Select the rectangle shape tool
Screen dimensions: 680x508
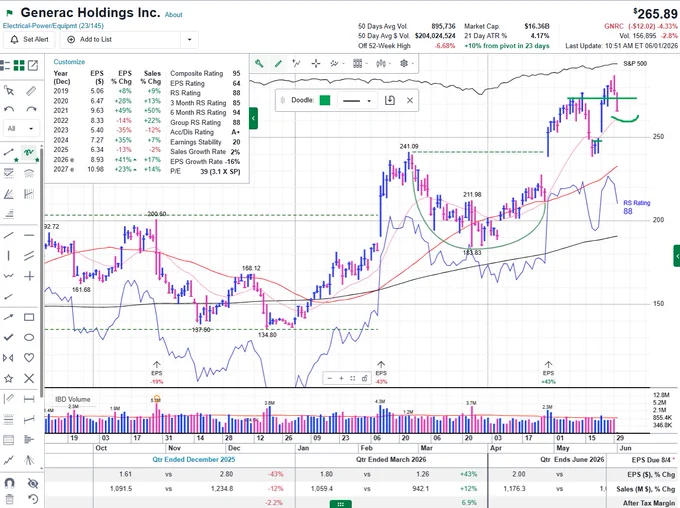[x=29, y=317]
